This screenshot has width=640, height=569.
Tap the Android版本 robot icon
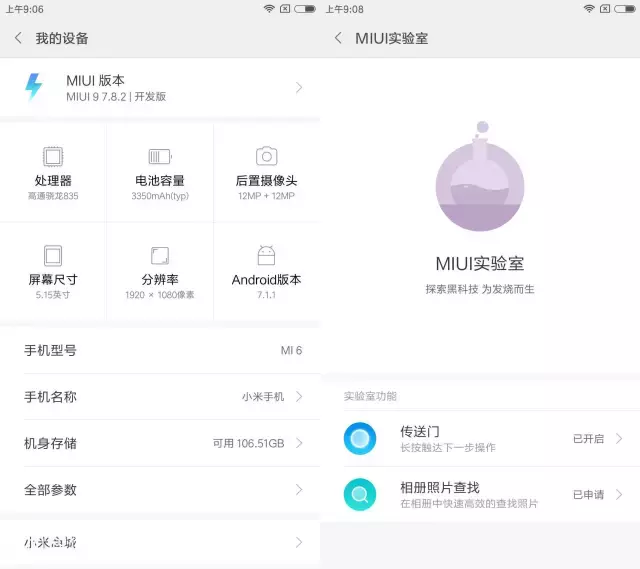coord(267,255)
